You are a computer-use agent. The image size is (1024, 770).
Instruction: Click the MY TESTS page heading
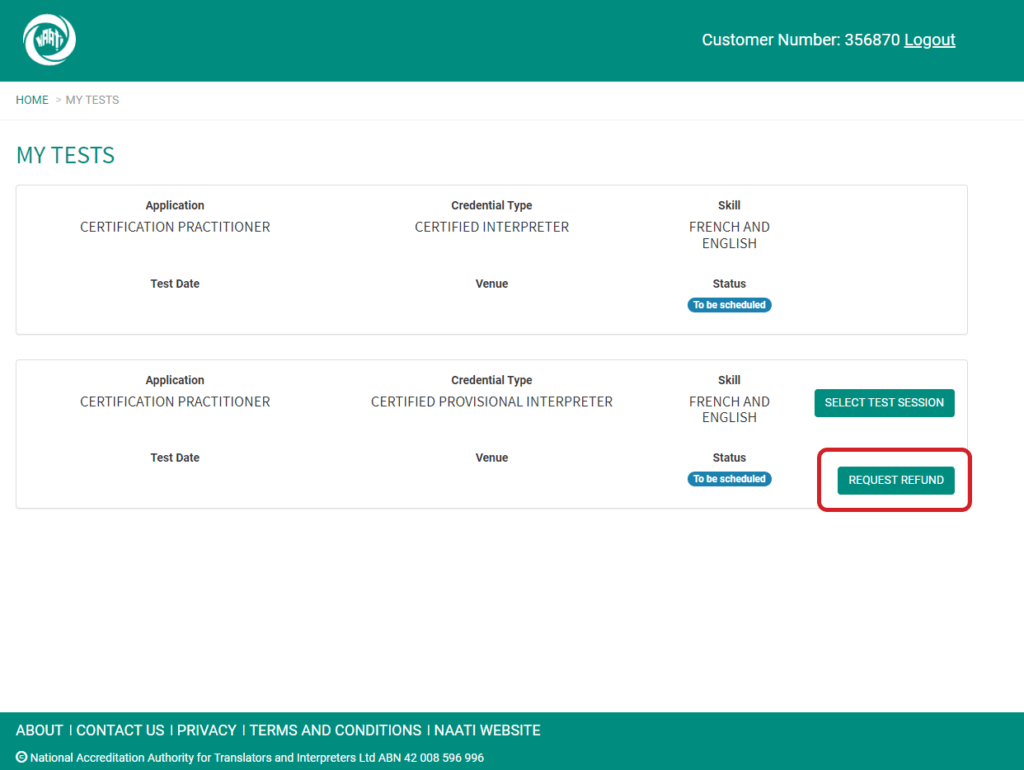pyautogui.click(x=66, y=156)
